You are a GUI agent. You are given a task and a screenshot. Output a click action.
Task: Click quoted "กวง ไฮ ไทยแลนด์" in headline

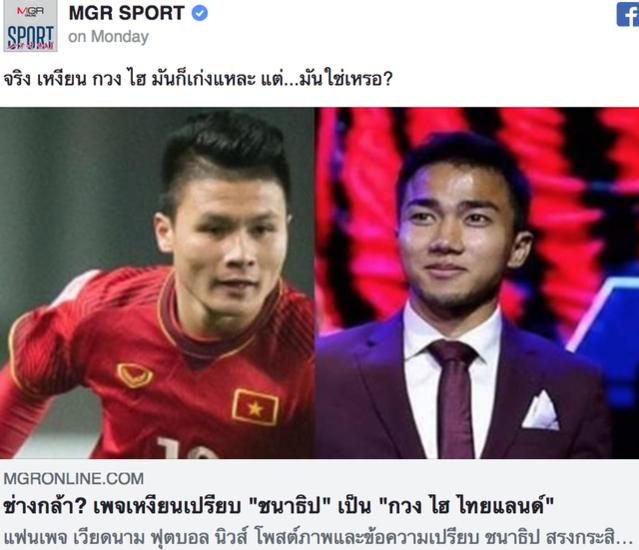[x=467, y=507]
